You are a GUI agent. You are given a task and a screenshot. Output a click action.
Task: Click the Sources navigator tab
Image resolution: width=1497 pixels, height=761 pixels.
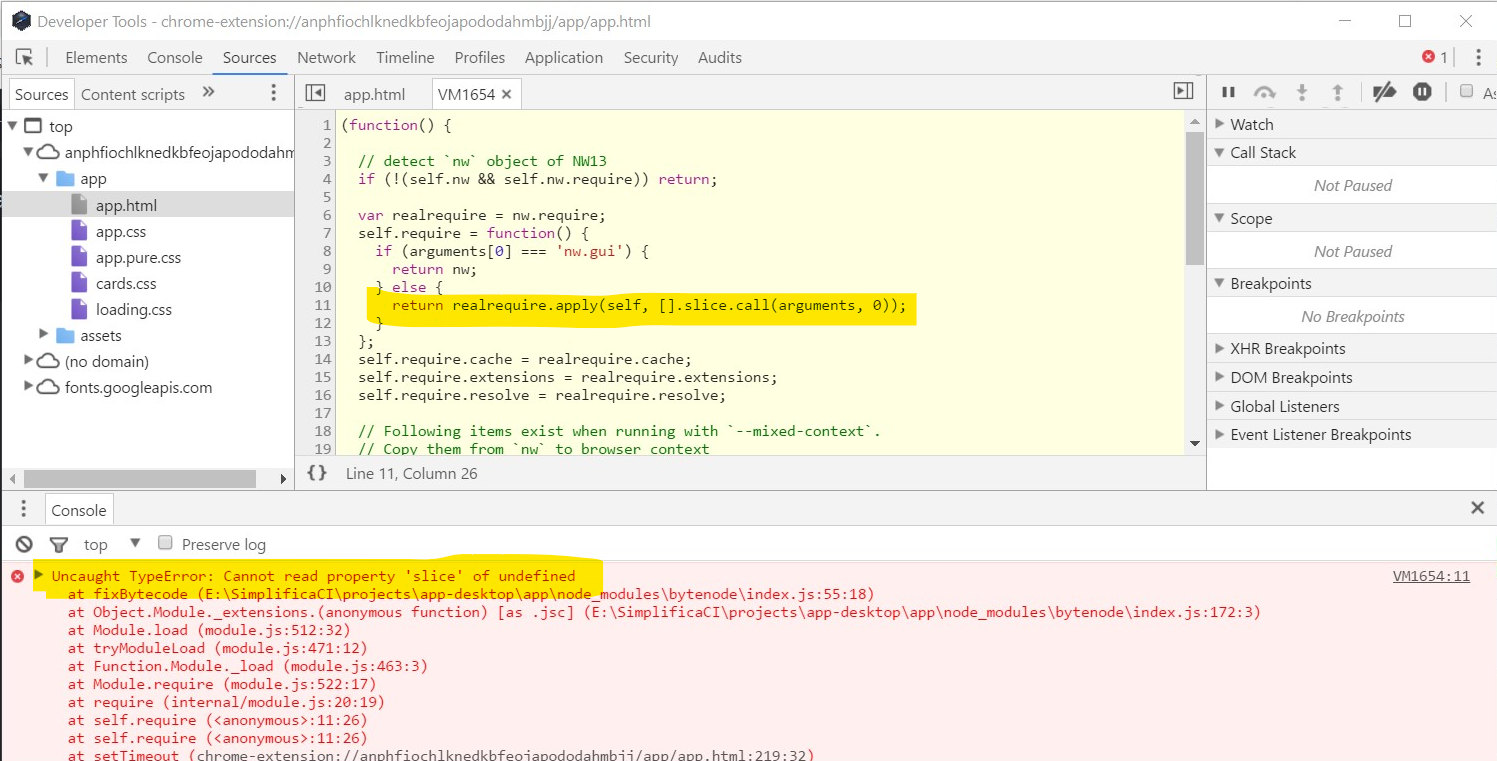(x=41, y=94)
